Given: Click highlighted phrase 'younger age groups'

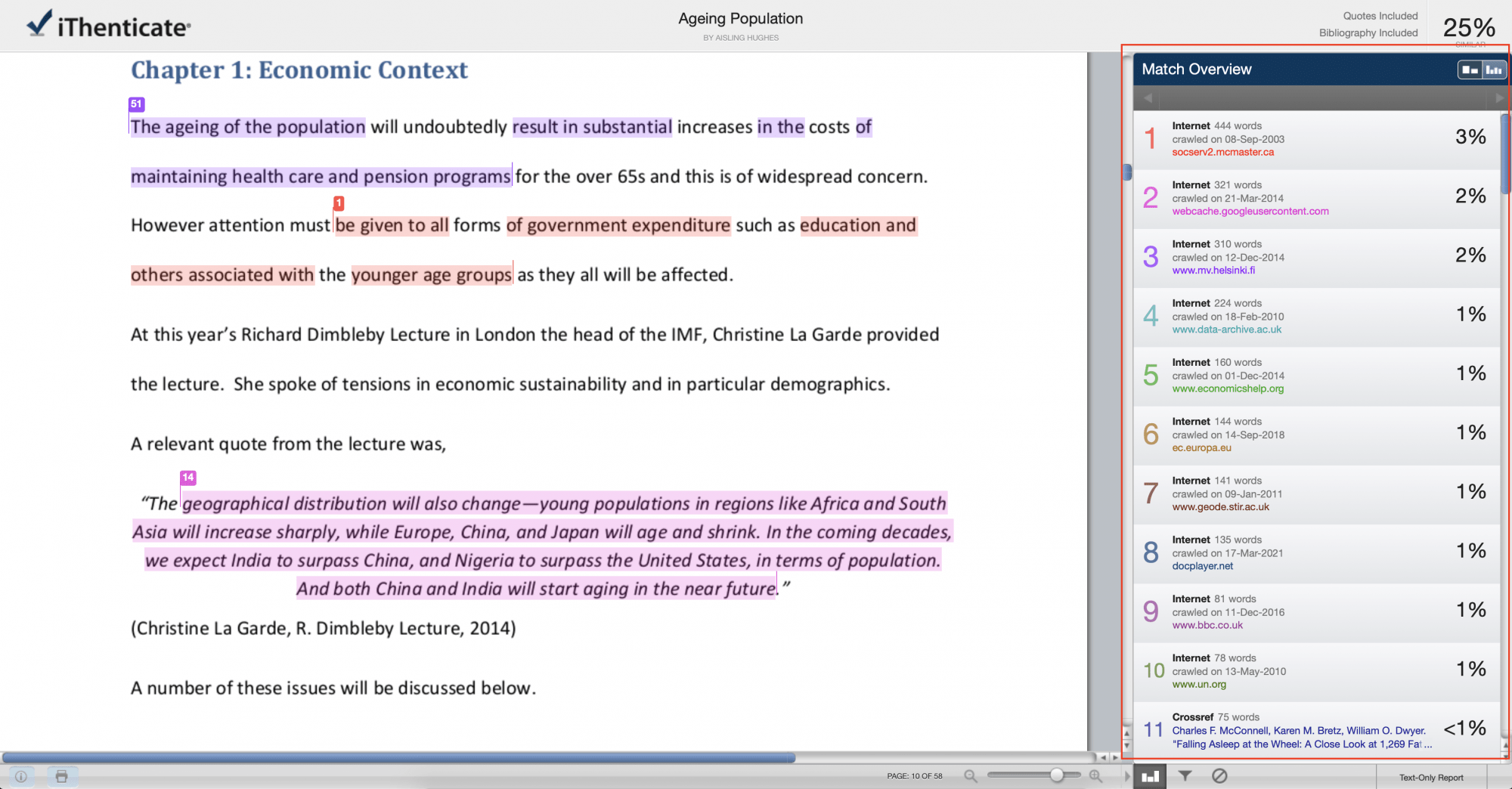Looking at the screenshot, I should click(432, 275).
